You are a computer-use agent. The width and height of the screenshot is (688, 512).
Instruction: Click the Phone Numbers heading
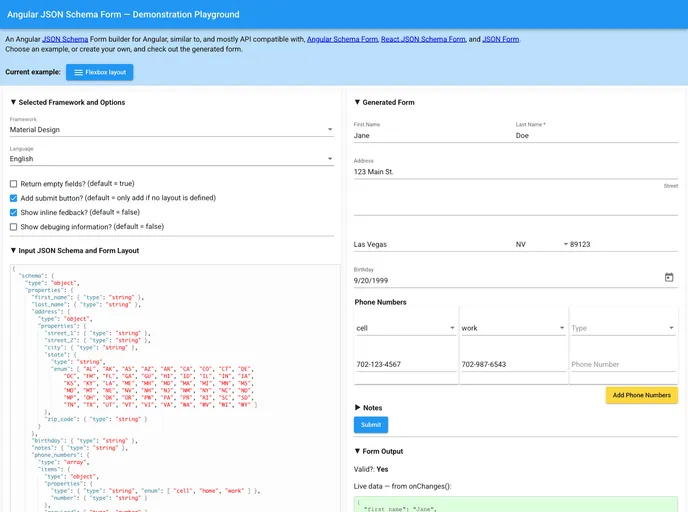(x=380, y=302)
